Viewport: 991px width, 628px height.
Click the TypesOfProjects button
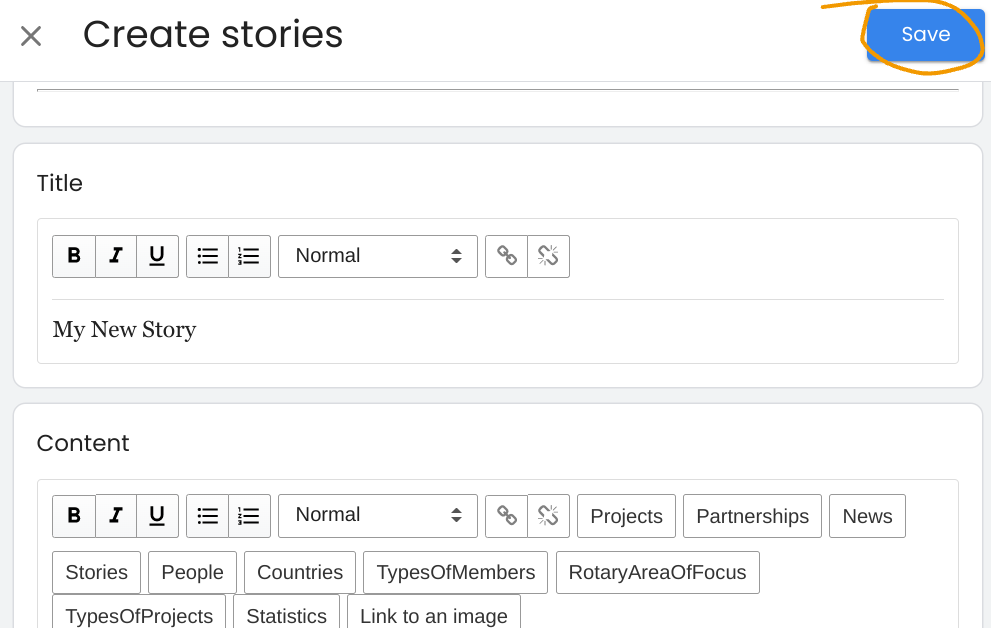click(x=139, y=613)
